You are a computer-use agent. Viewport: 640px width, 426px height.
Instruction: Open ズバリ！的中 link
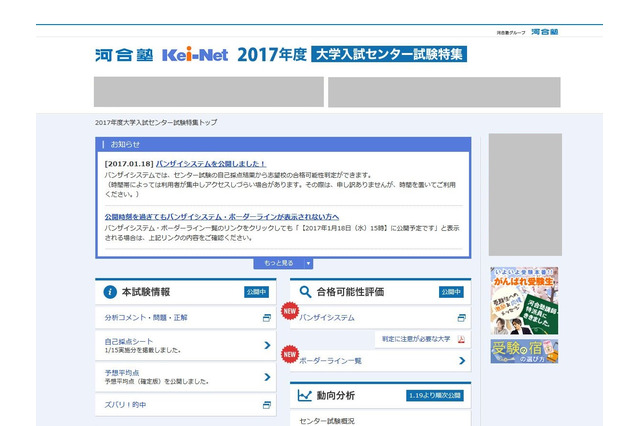tap(125, 405)
